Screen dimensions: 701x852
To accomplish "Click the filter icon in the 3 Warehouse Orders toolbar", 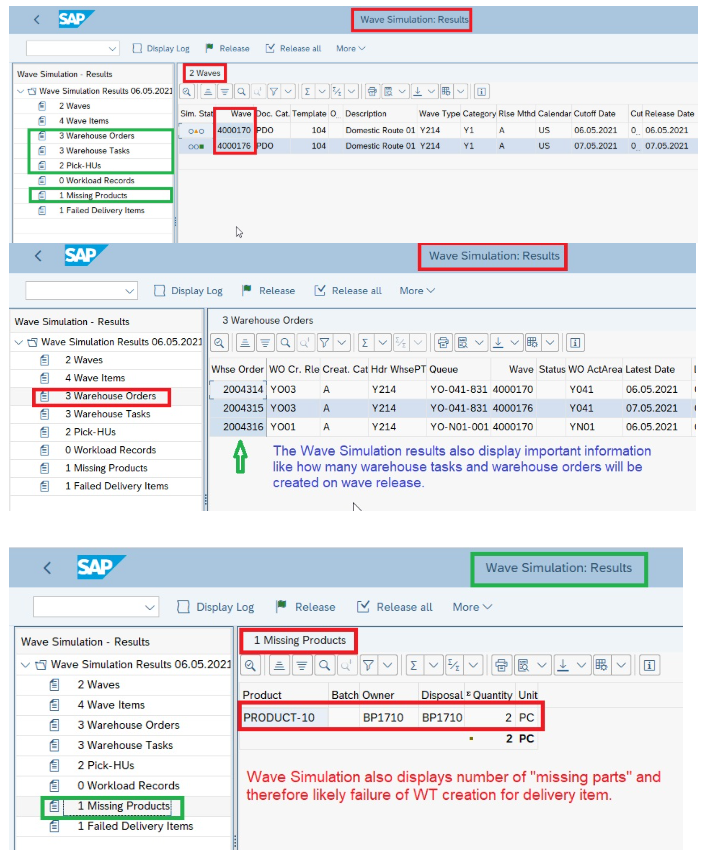I will point(324,342).
